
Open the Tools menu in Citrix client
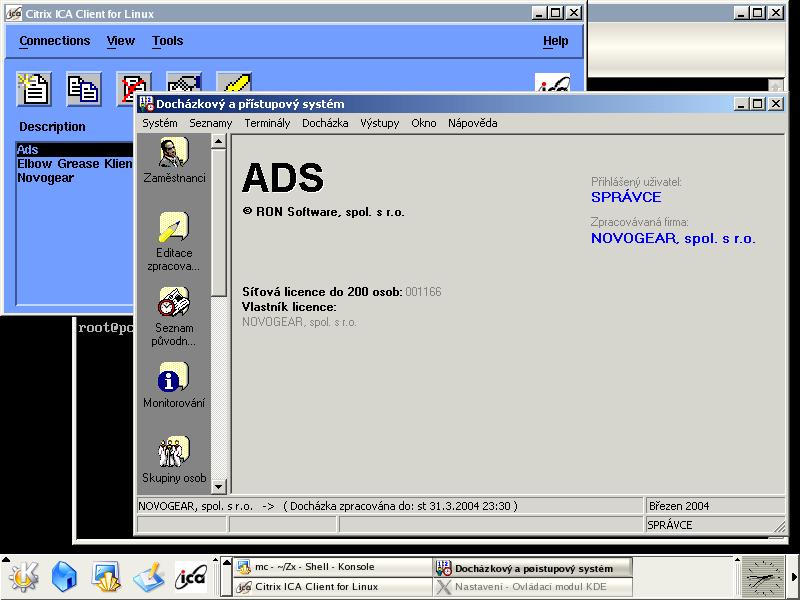pos(167,41)
